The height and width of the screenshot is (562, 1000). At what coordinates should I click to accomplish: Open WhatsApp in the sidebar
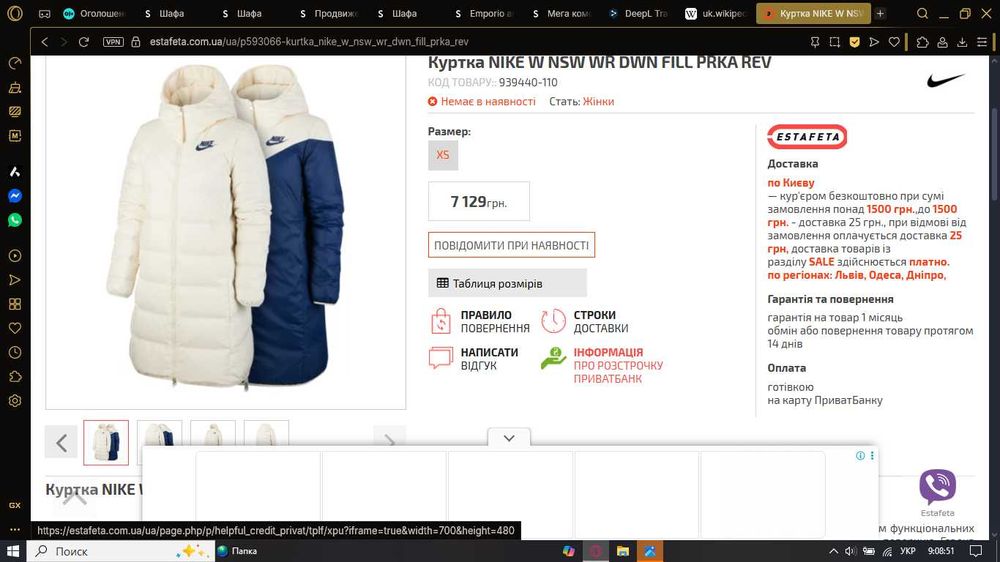pyautogui.click(x=15, y=220)
